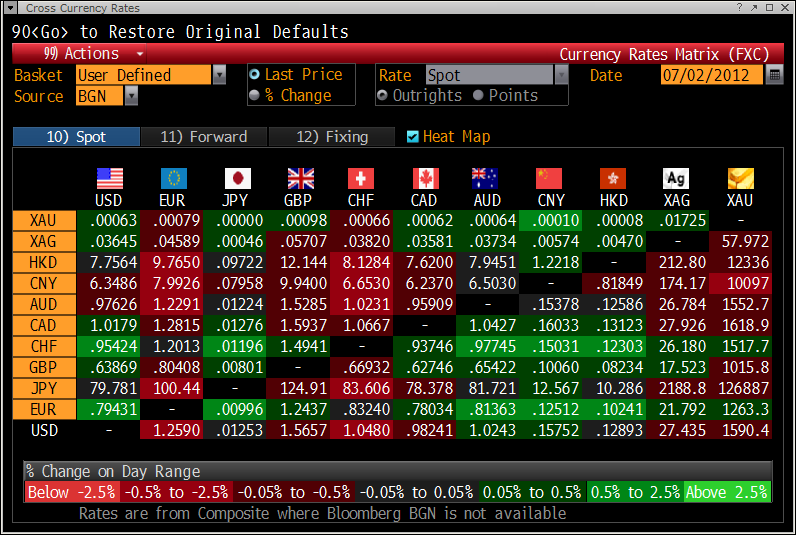Open the 99) Actions menu

(x=95, y=54)
